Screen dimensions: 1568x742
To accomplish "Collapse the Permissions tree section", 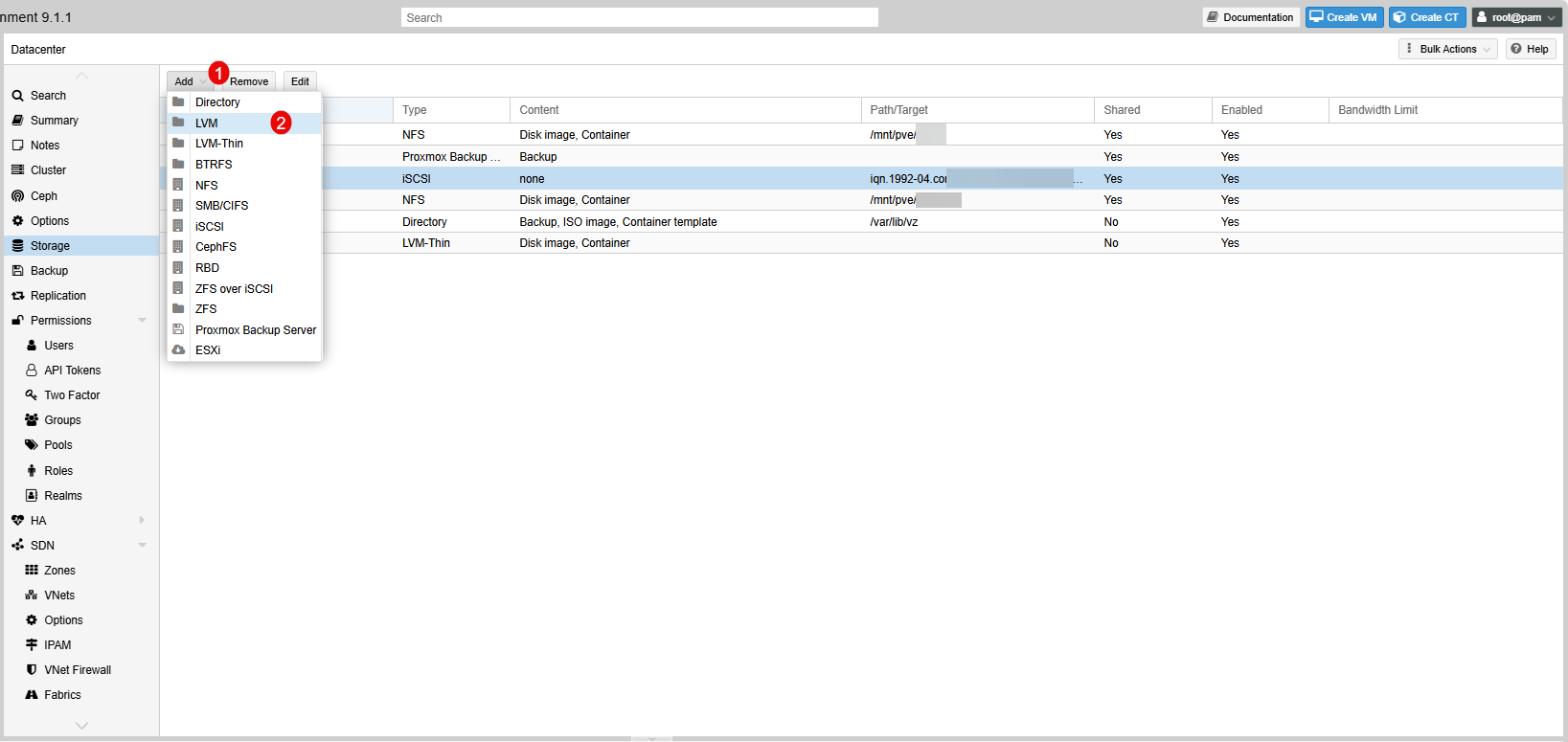I will coord(142,321).
